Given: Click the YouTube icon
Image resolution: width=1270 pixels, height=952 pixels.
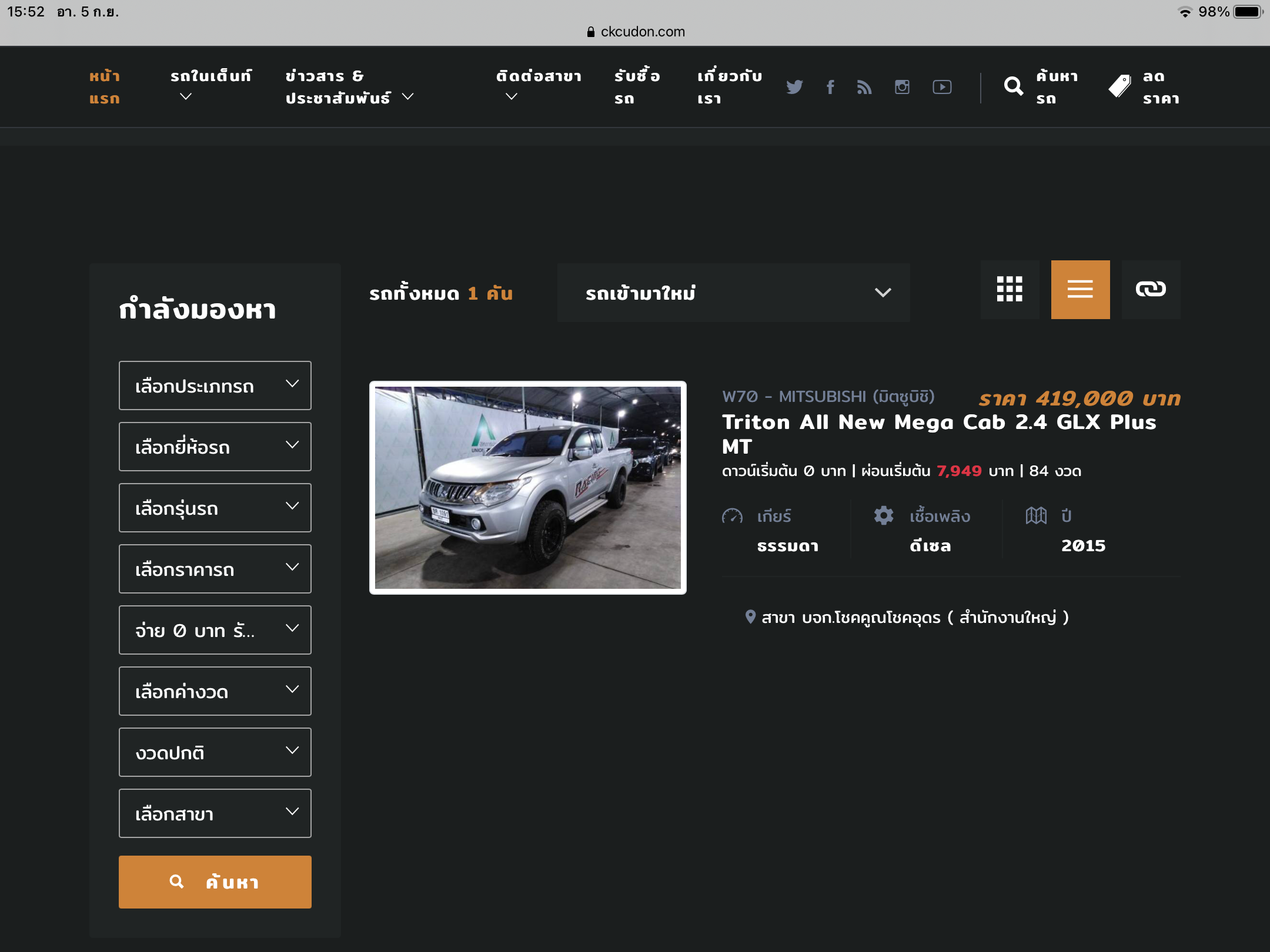Looking at the screenshot, I should pyautogui.click(x=942, y=87).
